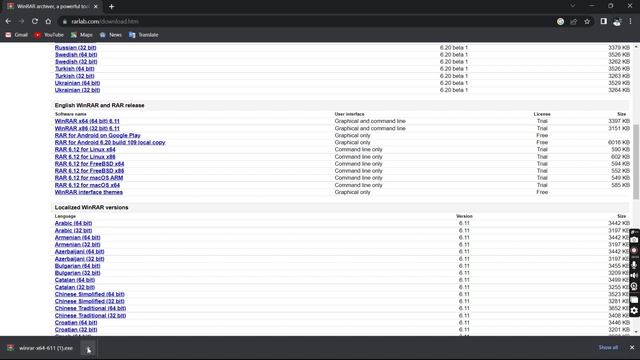The width and height of the screenshot is (640, 360).
Task: Click the browser forward arrow
Action: tap(21, 21)
